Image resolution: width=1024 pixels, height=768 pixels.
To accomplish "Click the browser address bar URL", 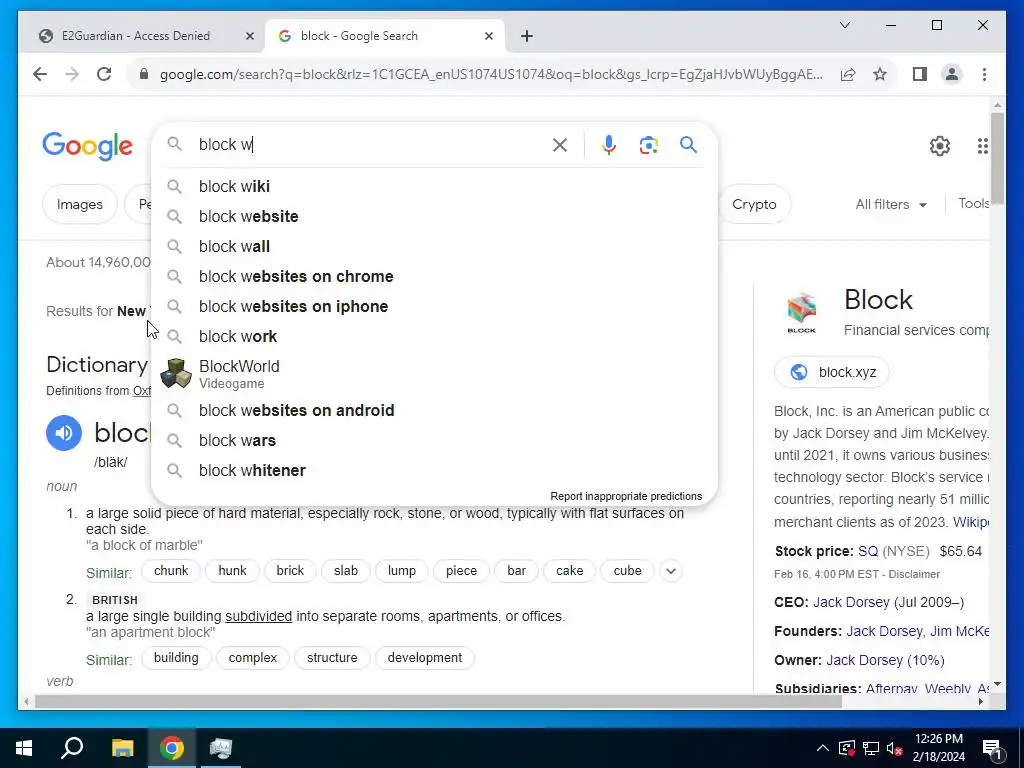I will point(491,74).
